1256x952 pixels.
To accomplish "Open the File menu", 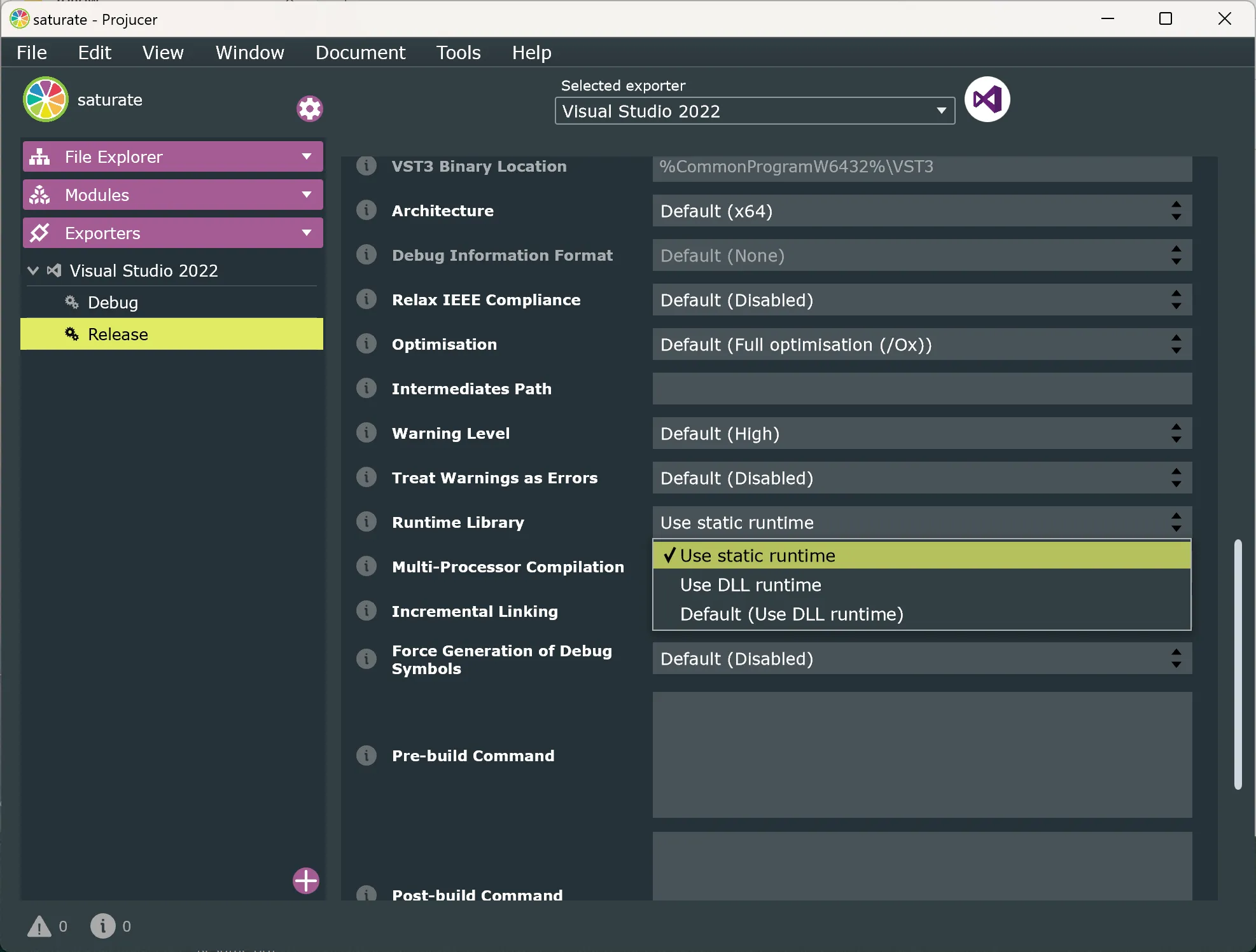I will point(32,52).
